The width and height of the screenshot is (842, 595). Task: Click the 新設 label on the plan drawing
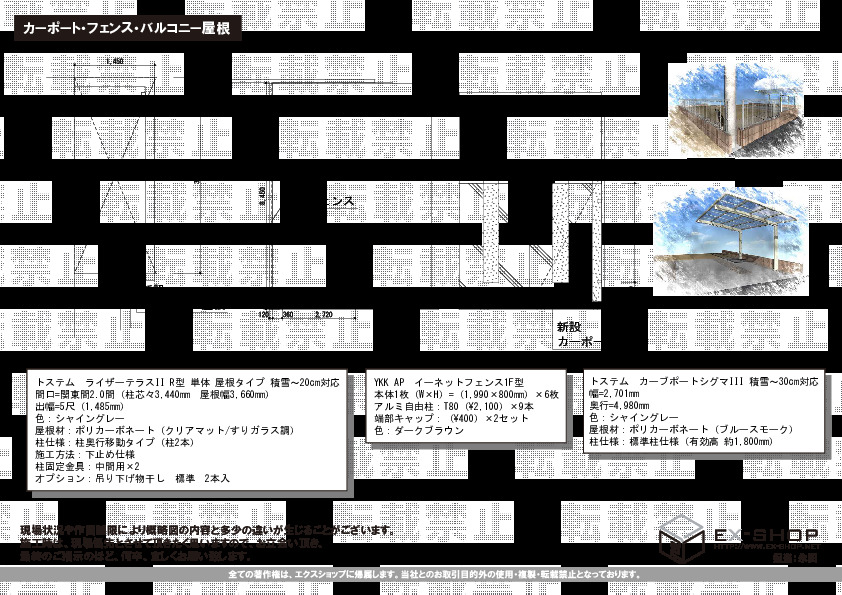point(569,326)
